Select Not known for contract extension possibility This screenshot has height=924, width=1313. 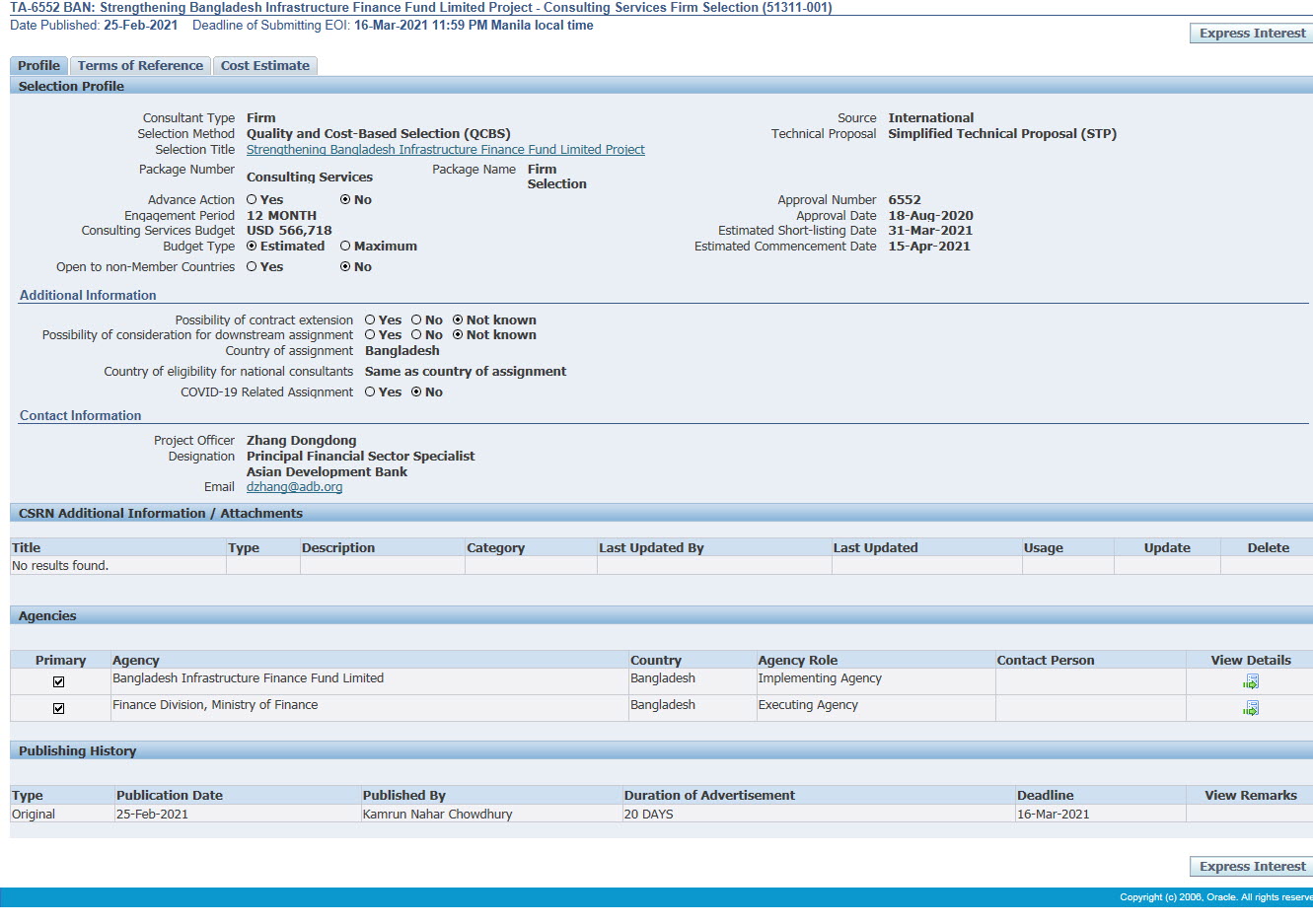(458, 320)
